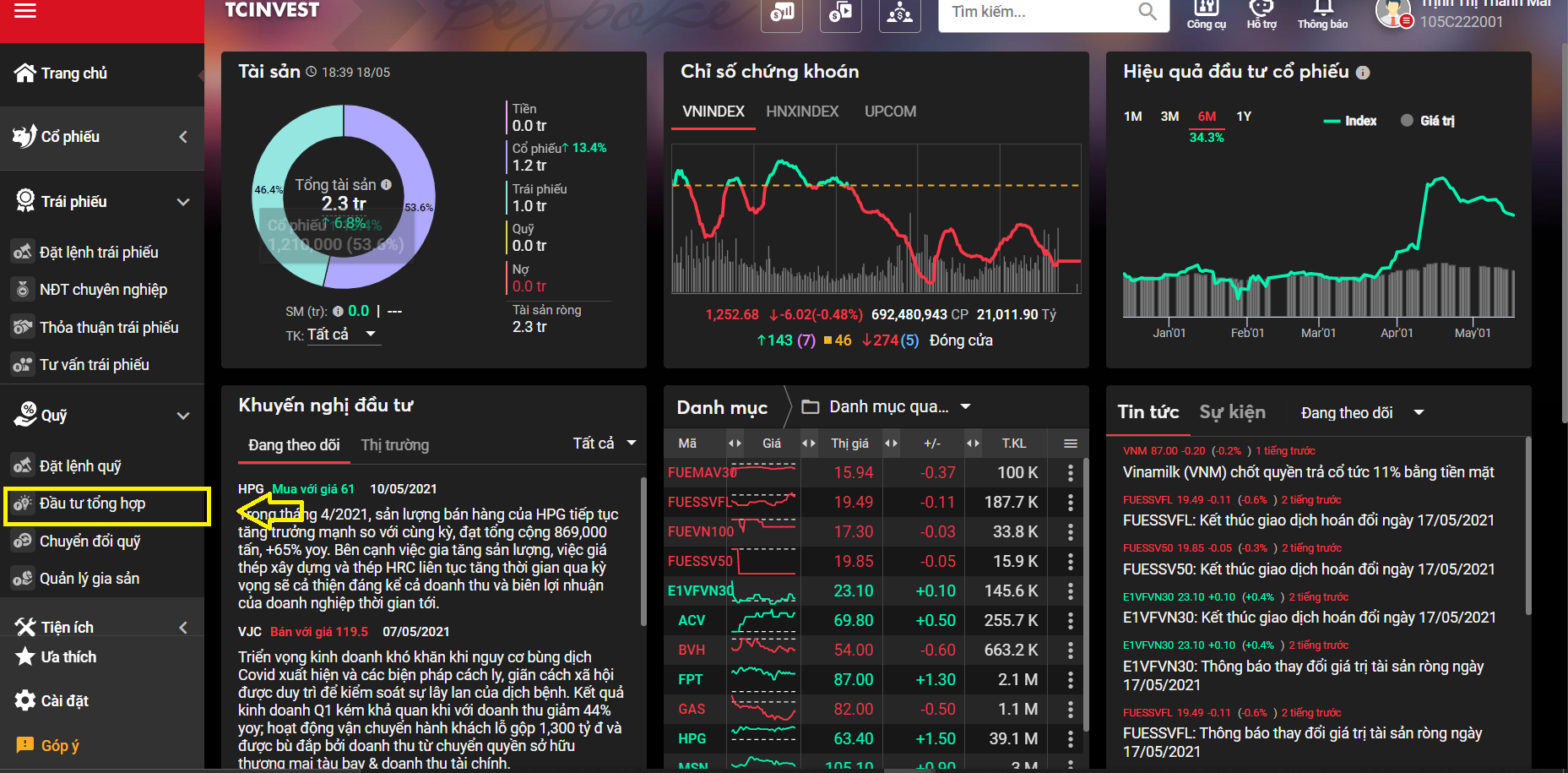Collapse the Quỹ section chevron
The height and width of the screenshot is (773, 1568).
pyautogui.click(x=183, y=416)
